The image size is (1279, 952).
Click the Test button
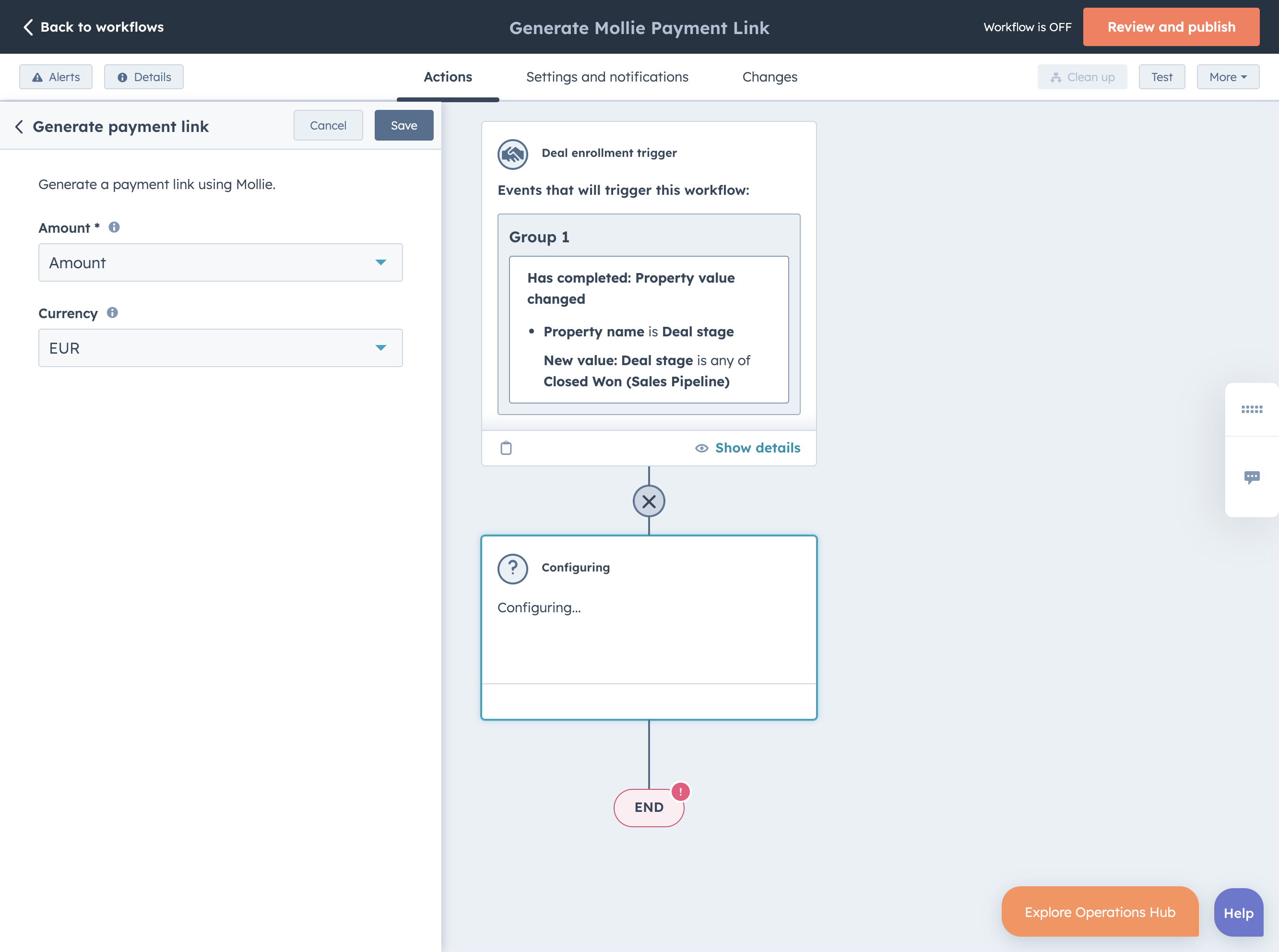[x=1161, y=77]
